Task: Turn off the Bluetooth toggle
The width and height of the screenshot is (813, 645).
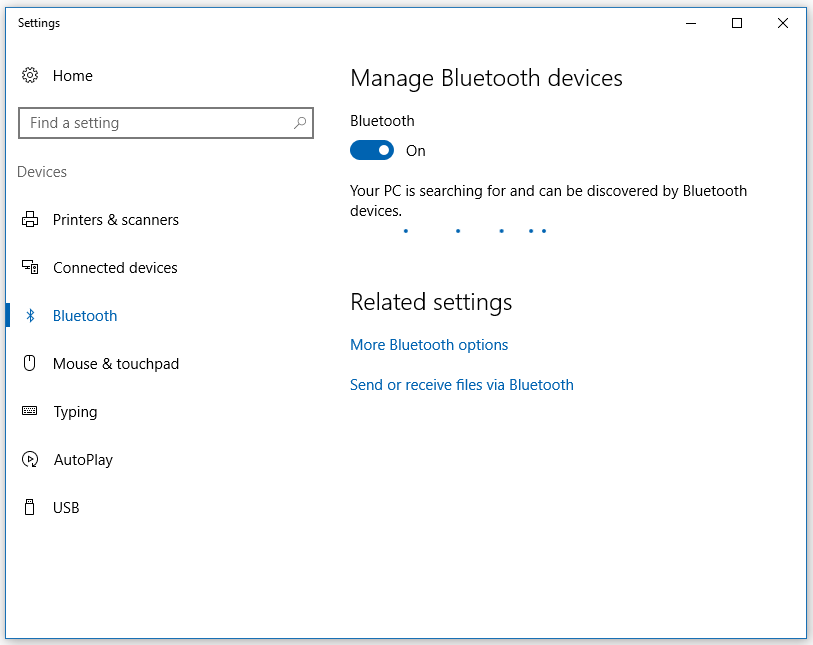Action: [x=372, y=150]
